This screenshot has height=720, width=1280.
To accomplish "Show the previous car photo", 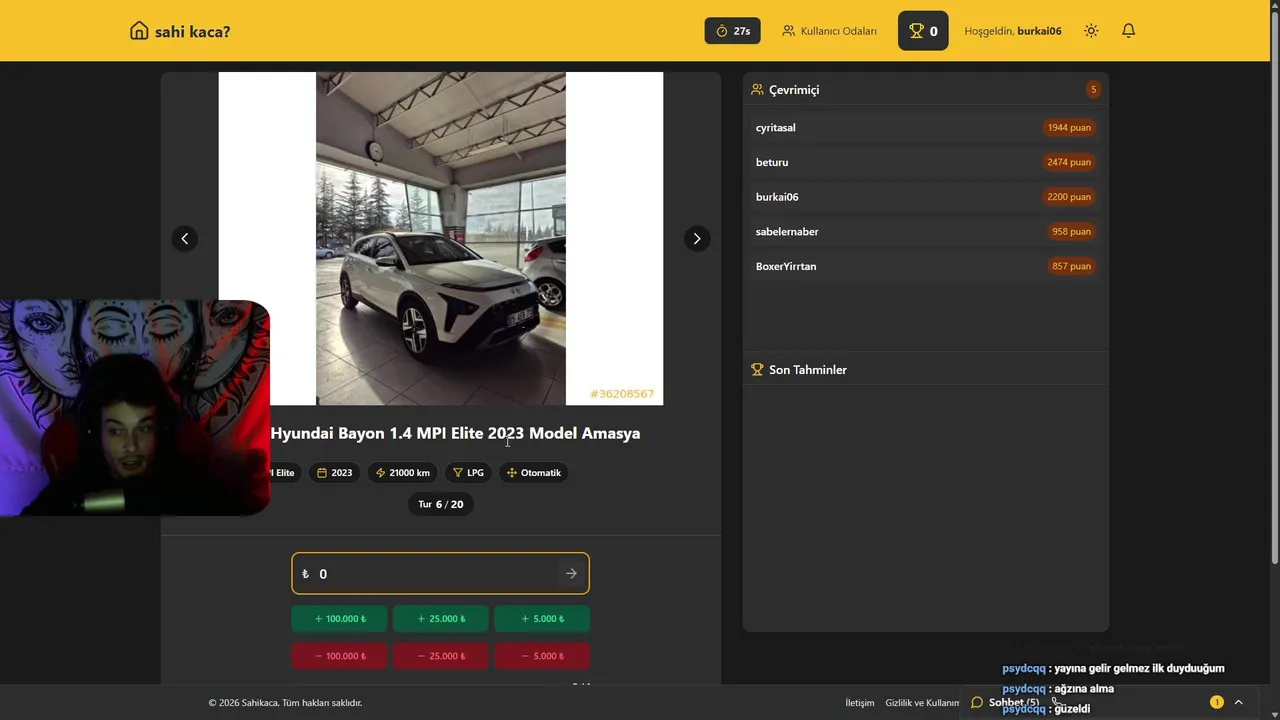I will tap(184, 238).
